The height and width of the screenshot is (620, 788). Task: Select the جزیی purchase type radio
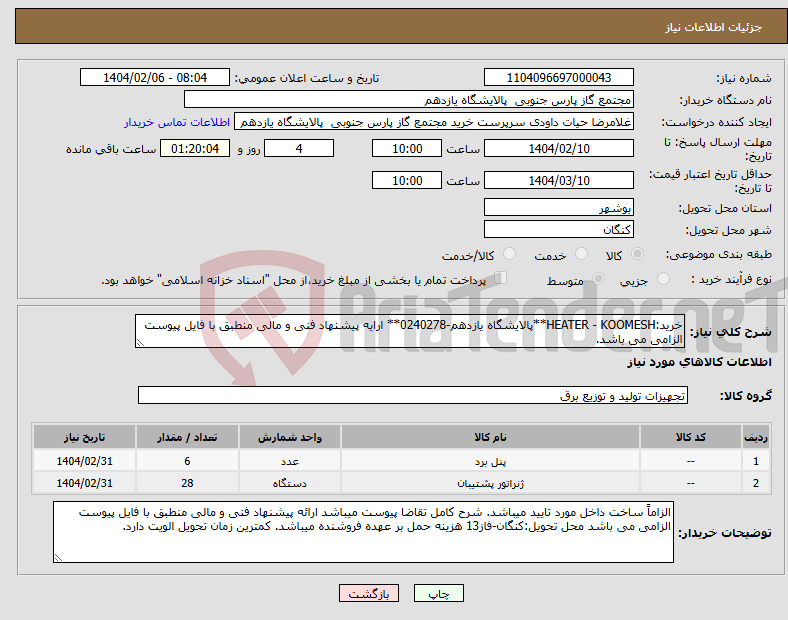click(663, 279)
